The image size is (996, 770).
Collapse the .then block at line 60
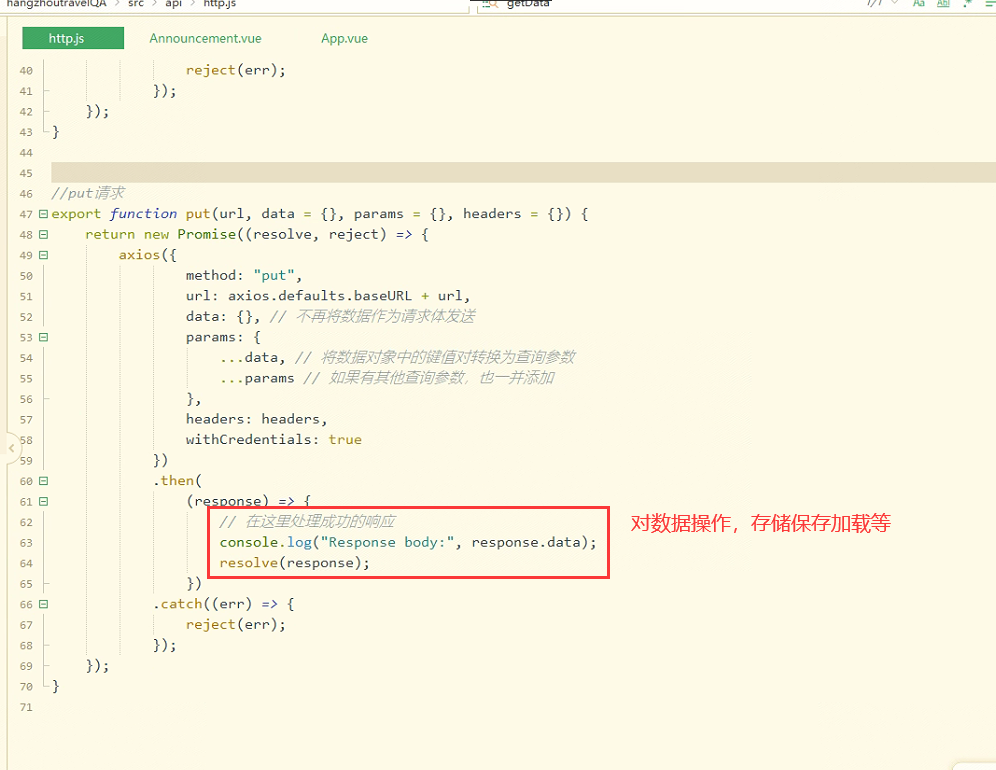click(x=43, y=481)
